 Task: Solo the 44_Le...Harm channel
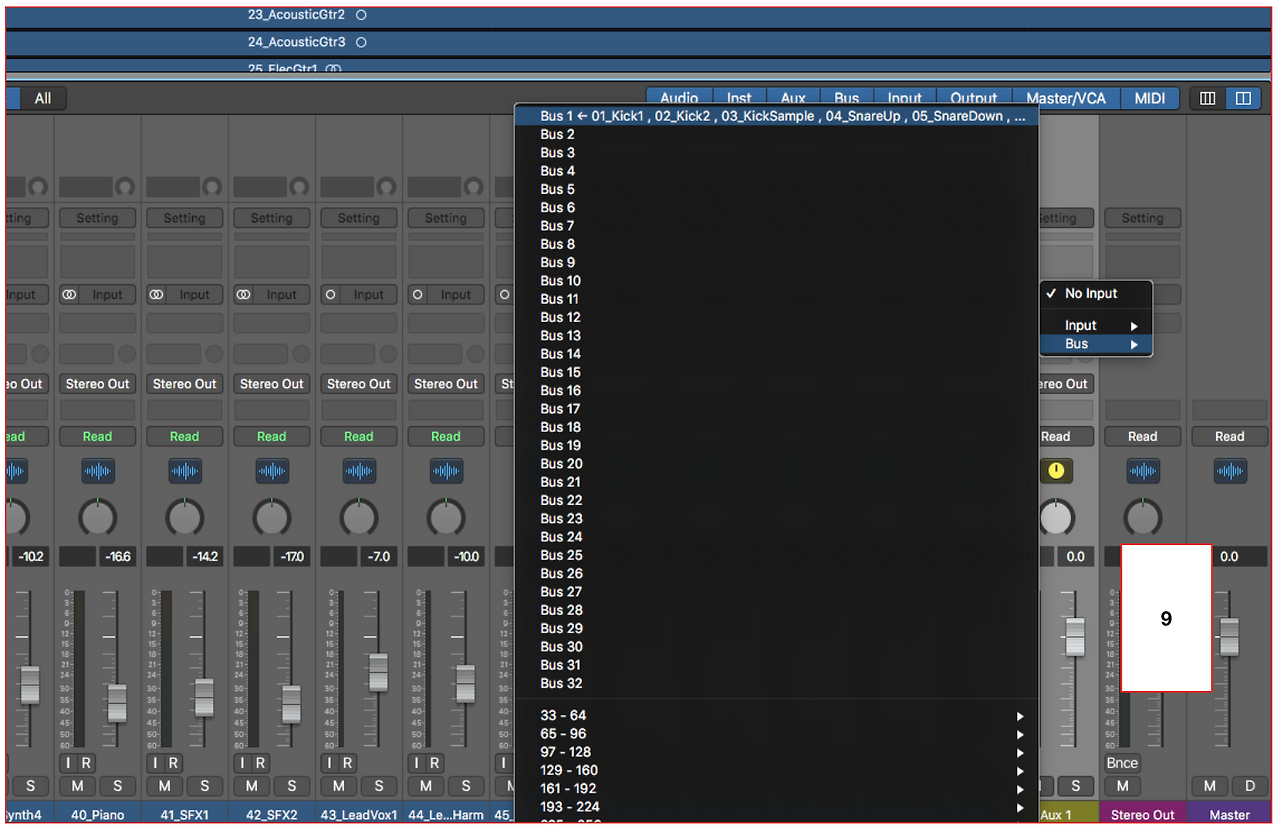click(x=465, y=786)
